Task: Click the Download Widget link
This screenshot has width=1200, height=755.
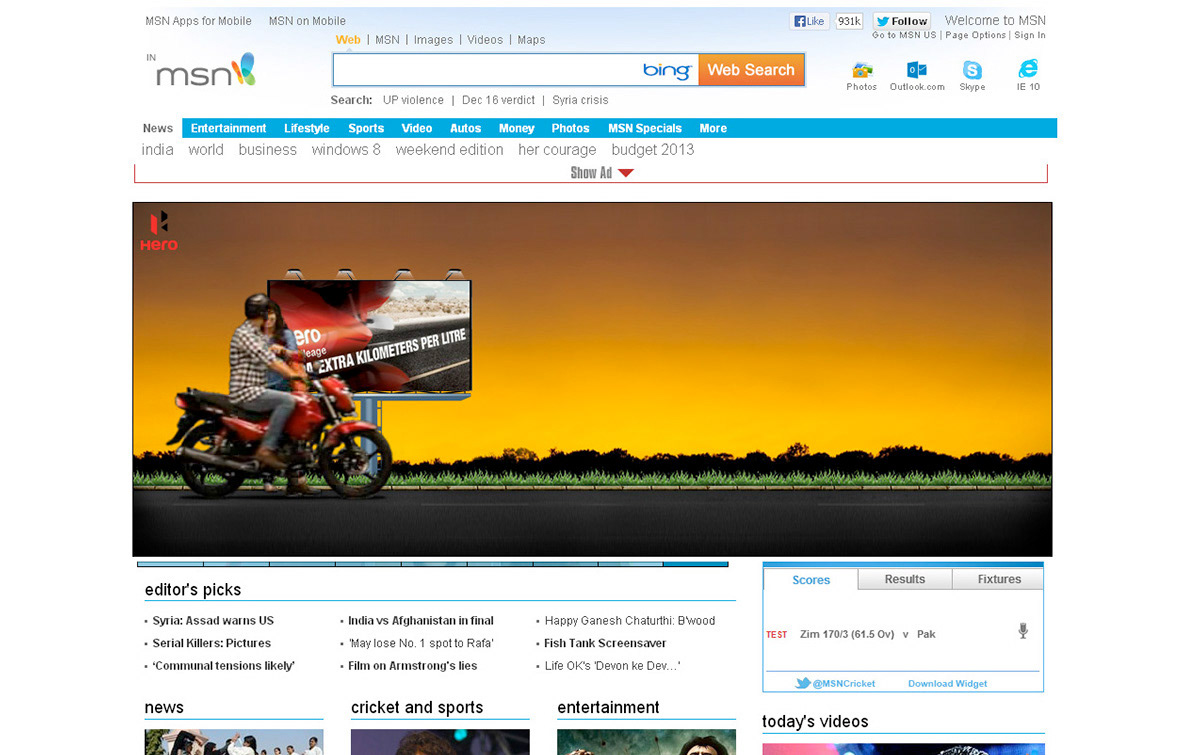Action: click(x=947, y=684)
